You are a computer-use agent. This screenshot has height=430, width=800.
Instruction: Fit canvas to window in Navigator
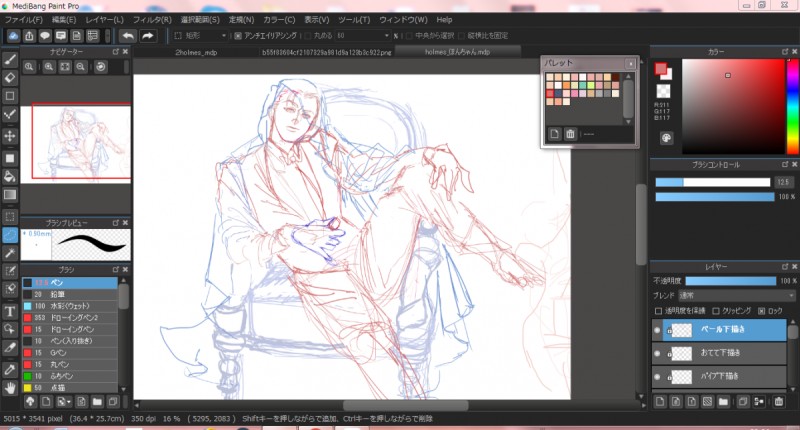pos(65,67)
